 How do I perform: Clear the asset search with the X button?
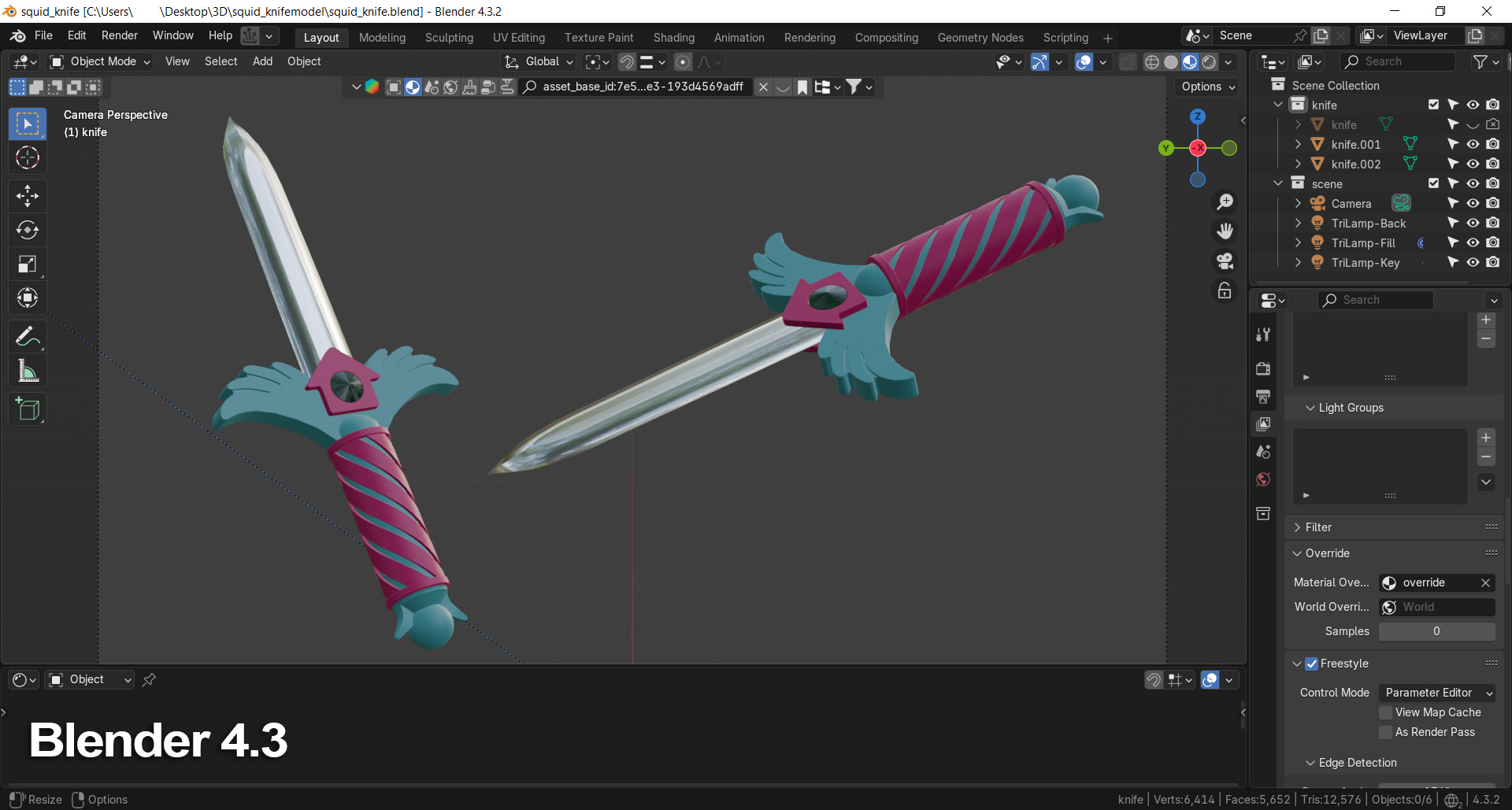coord(763,87)
